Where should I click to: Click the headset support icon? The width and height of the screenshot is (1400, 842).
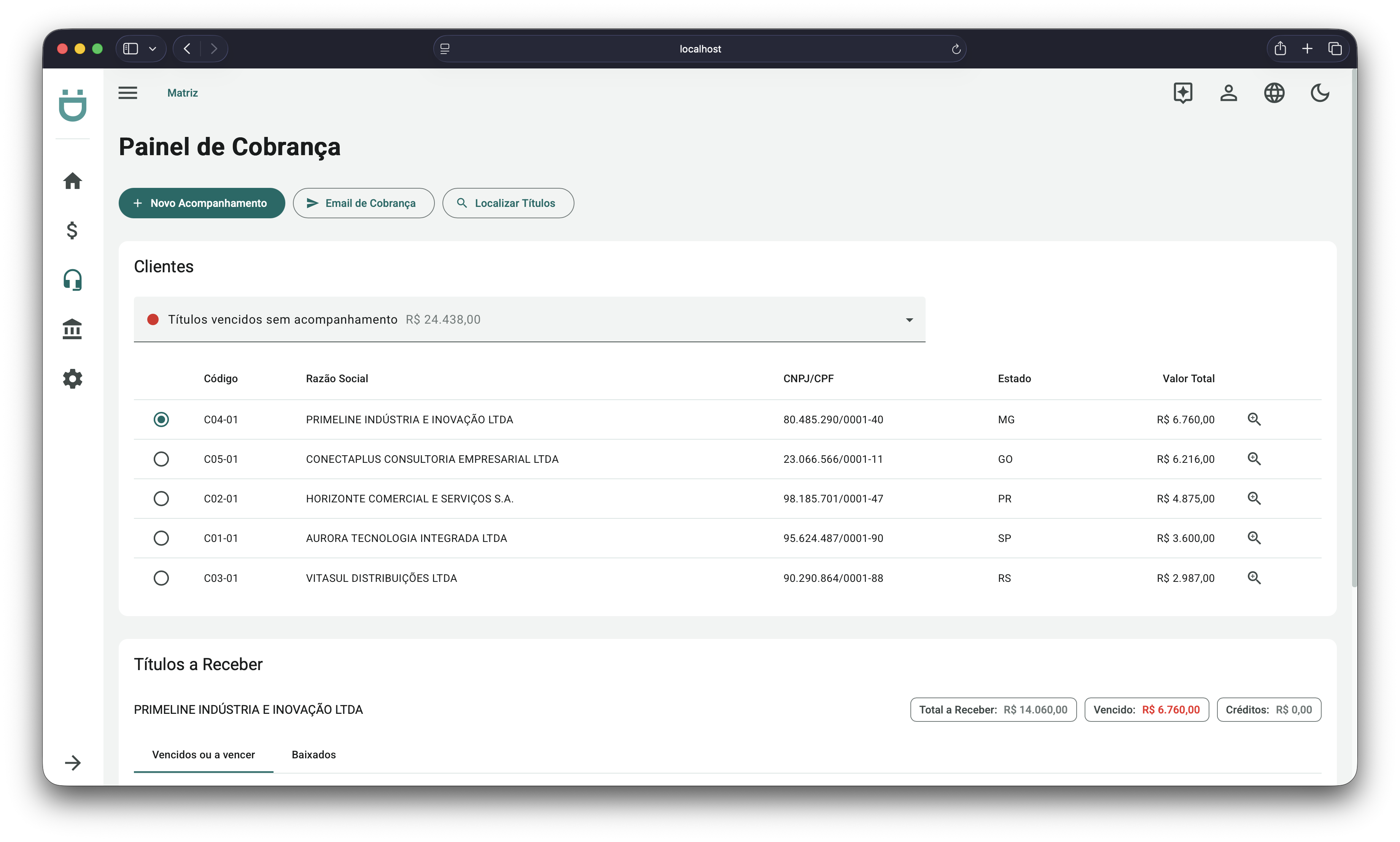point(72,280)
